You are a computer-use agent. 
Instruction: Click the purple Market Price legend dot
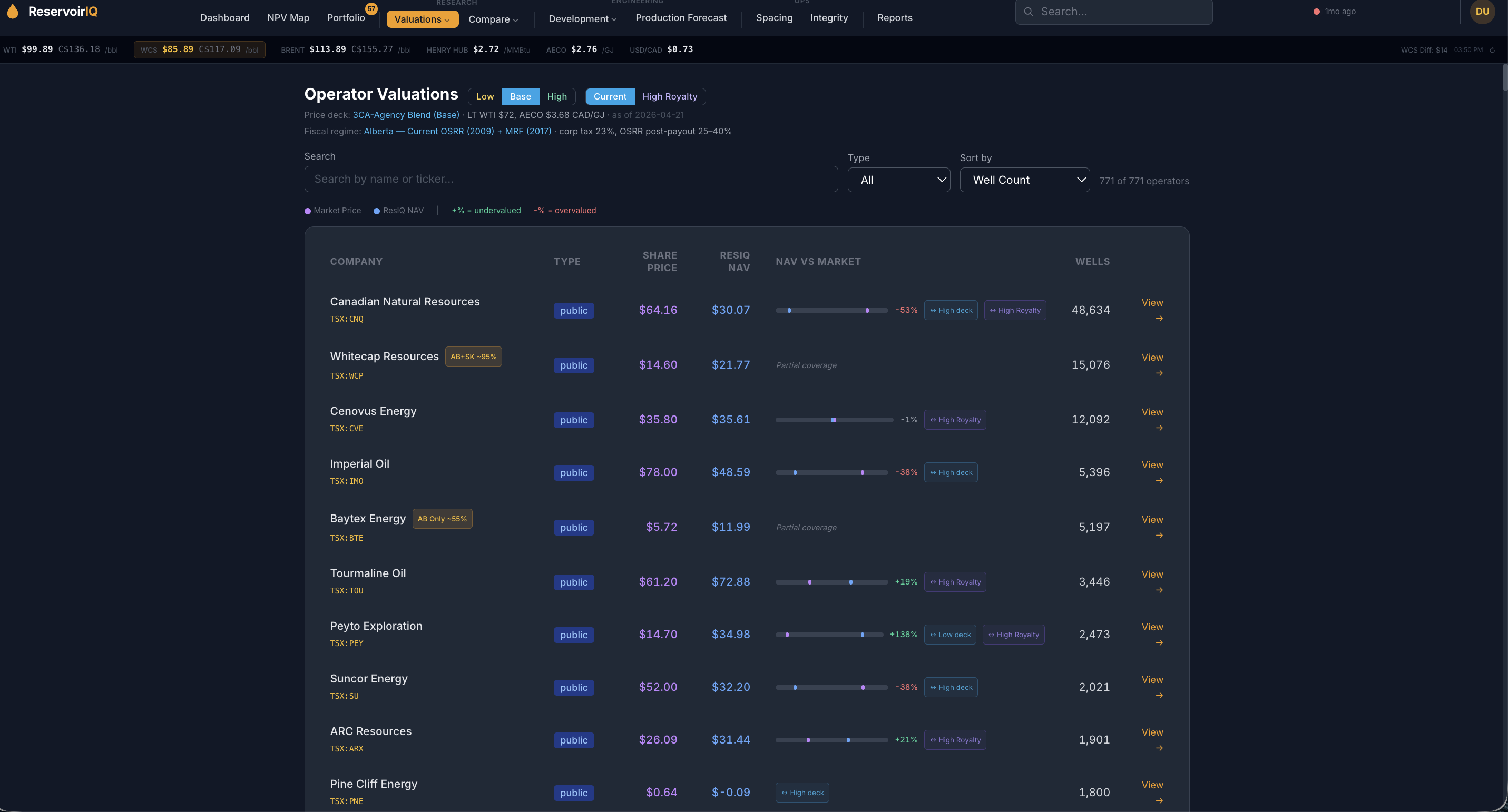tap(307, 211)
